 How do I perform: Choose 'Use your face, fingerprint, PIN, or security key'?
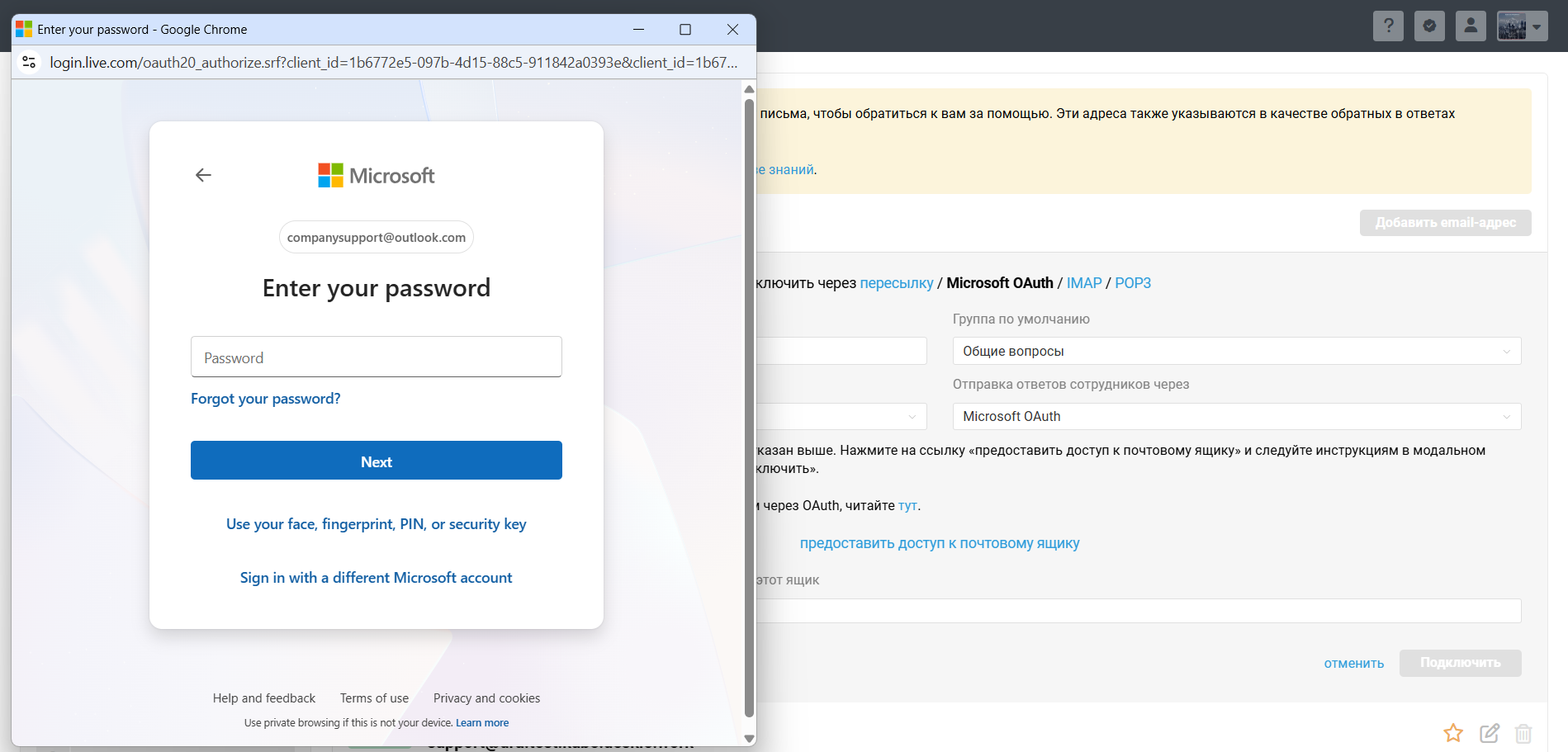pos(377,524)
